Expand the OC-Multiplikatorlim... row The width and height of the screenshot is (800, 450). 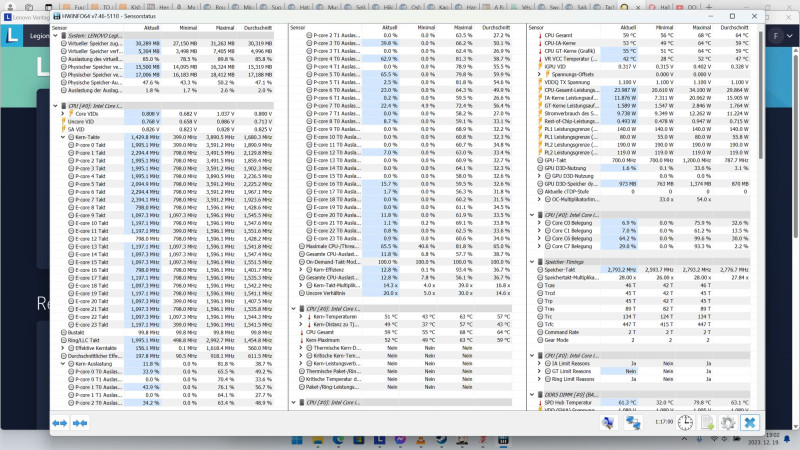coord(540,199)
